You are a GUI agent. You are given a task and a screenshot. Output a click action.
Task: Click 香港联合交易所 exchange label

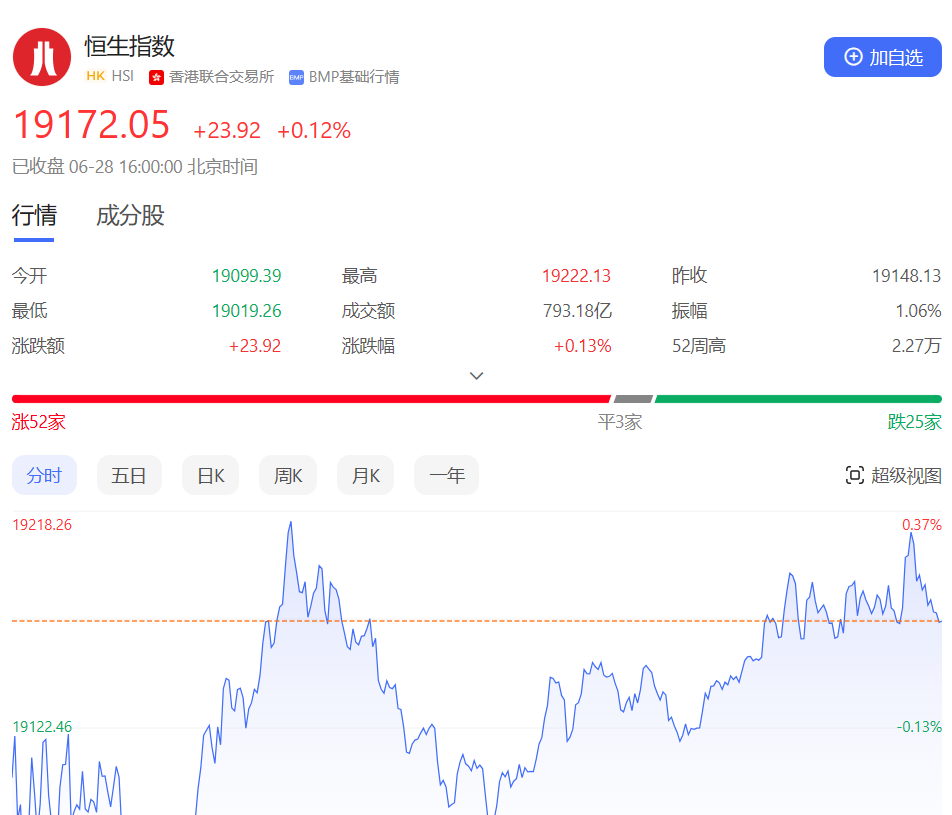tap(221, 77)
